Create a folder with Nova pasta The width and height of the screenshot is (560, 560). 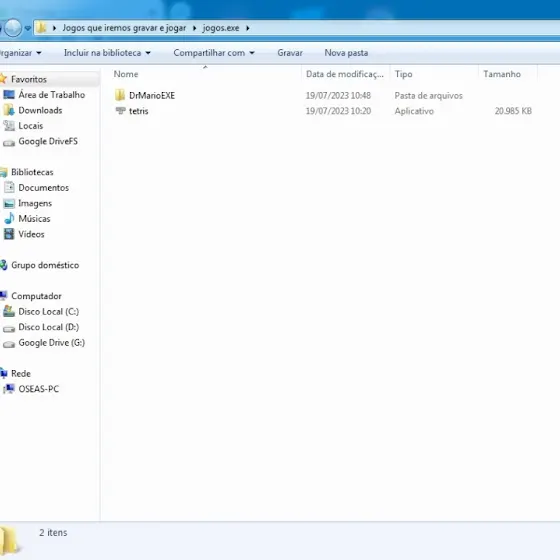point(346,53)
